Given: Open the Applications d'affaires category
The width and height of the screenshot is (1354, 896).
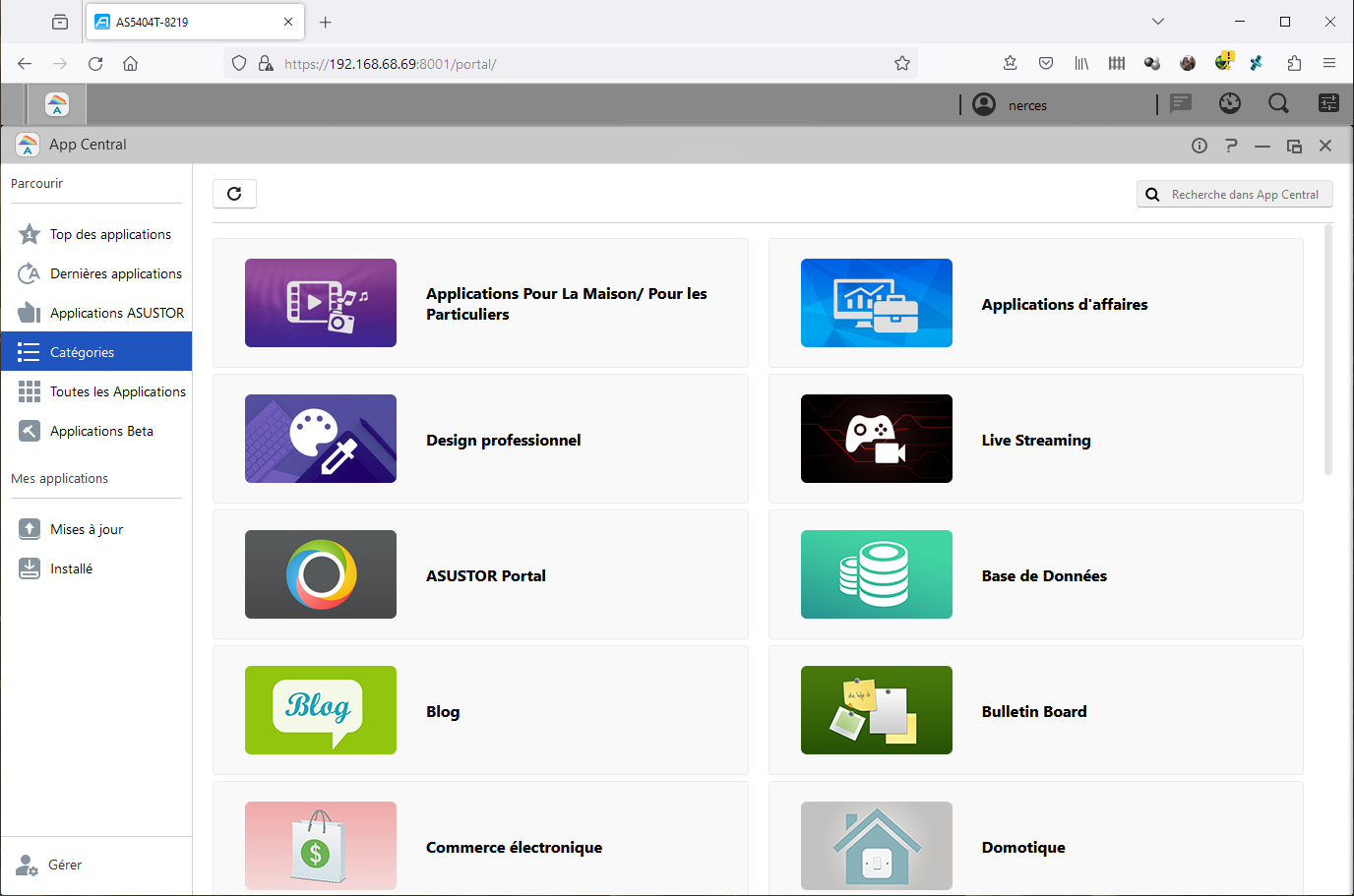Looking at the screenshot, I should 1036,303.
